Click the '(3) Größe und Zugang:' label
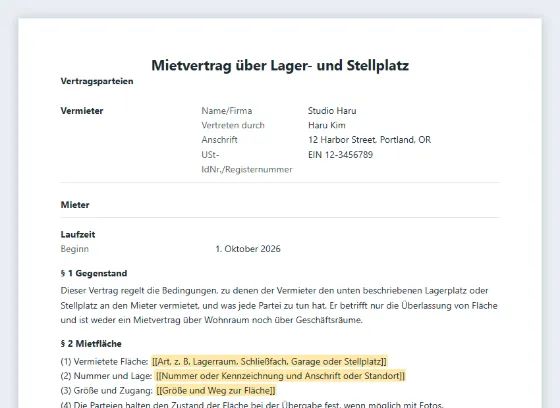The height and width of the screenshot is (408, 560). pos(107,391)
